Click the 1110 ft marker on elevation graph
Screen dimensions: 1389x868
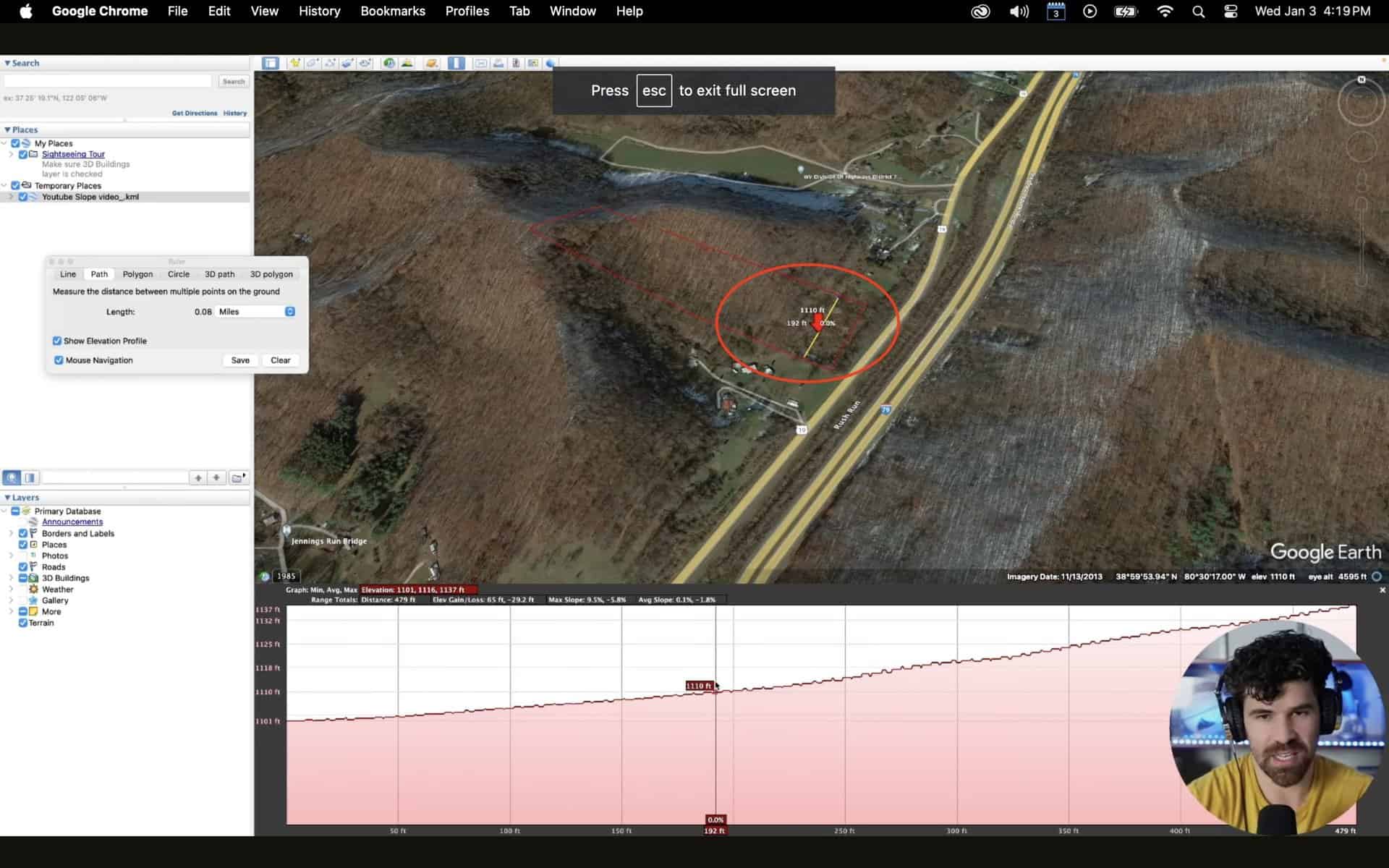[x=699, y=686]
